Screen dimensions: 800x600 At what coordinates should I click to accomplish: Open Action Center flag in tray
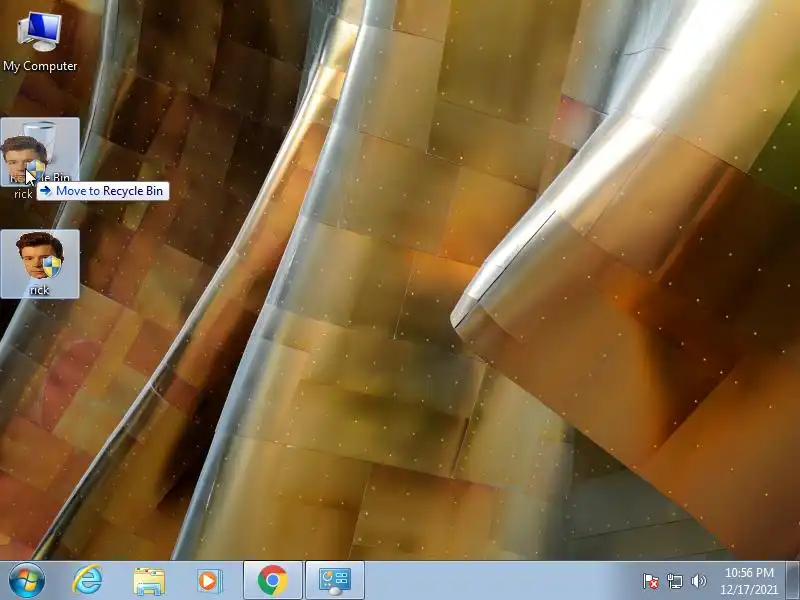[x=651, y=581]
